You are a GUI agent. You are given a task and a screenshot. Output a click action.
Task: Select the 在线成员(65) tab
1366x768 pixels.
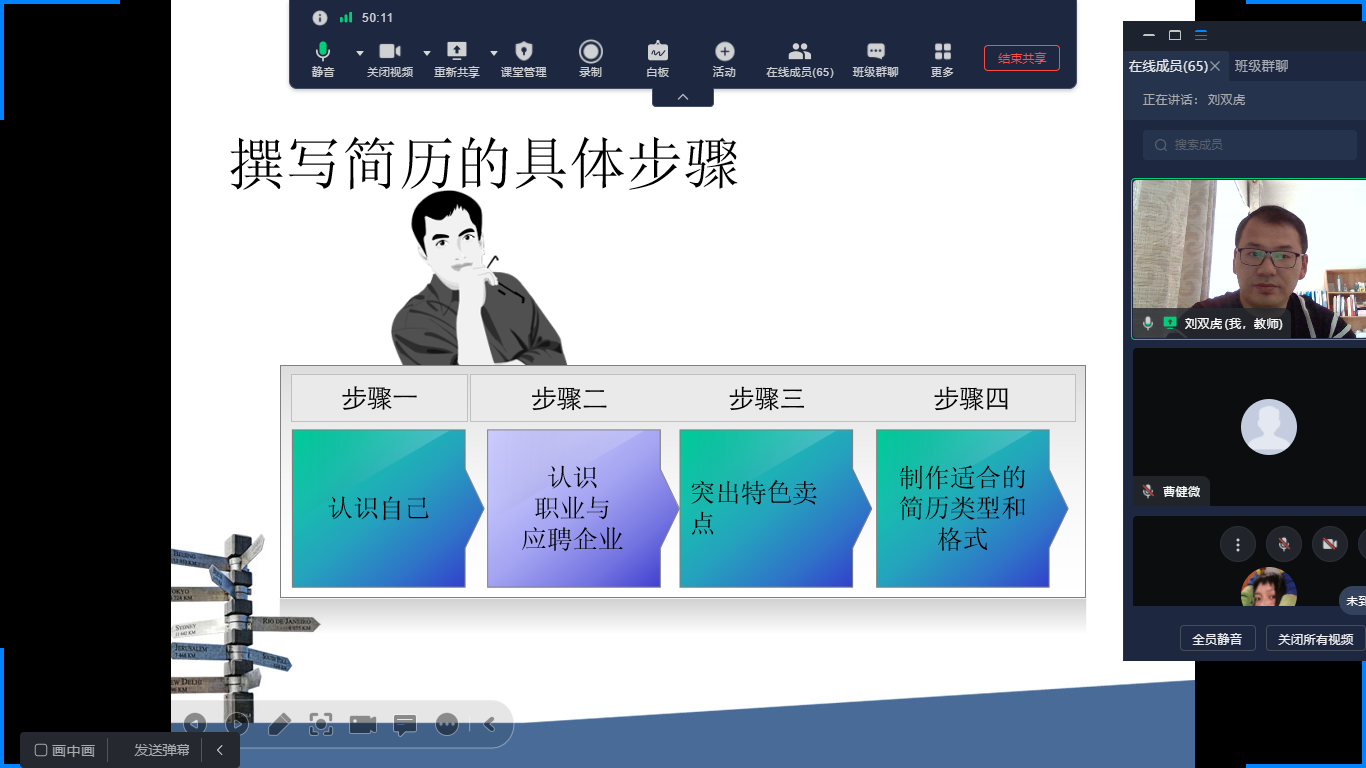[x=1167, y=66]
